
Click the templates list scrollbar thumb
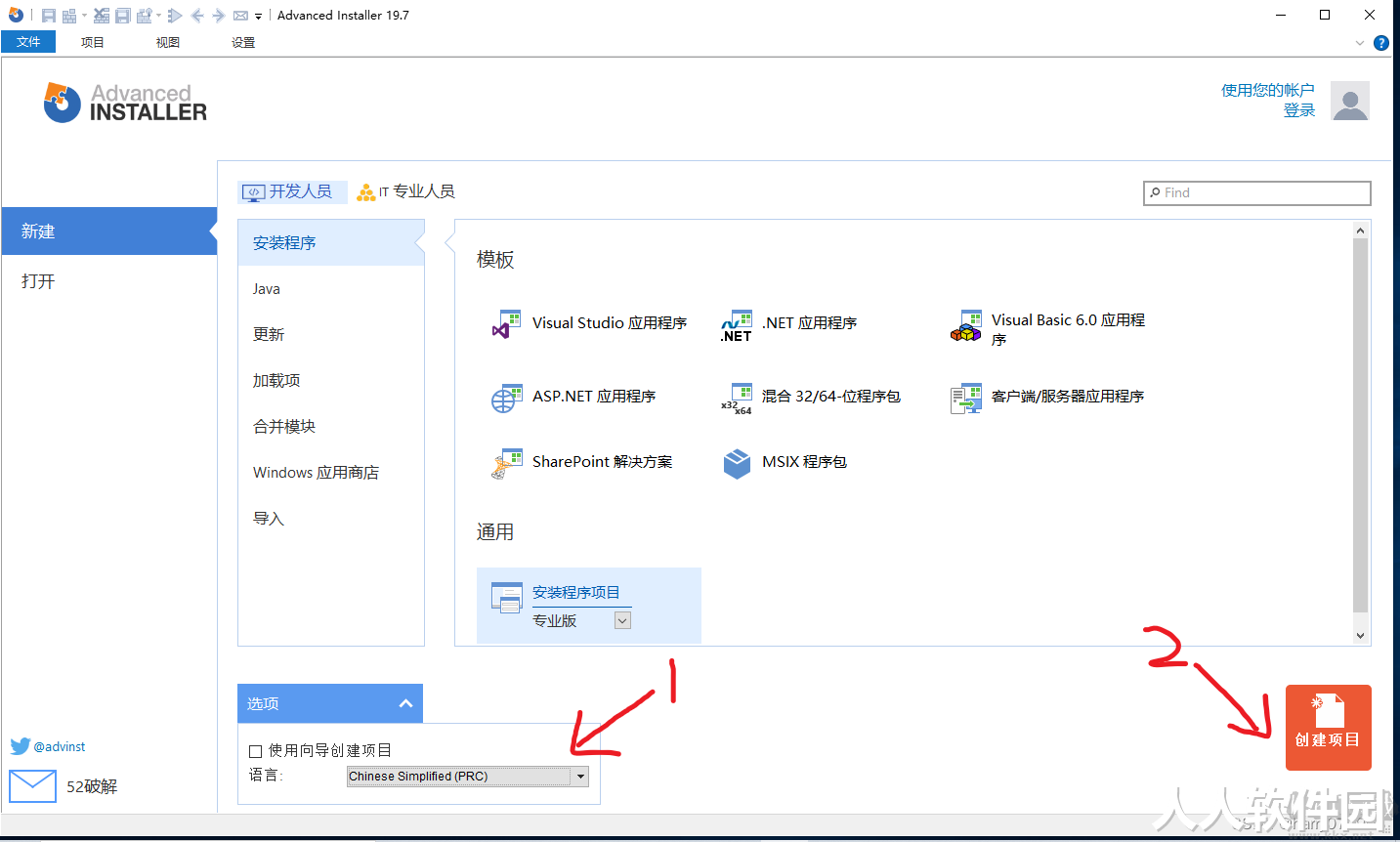pyautogui.click(x=1360, y=425)
